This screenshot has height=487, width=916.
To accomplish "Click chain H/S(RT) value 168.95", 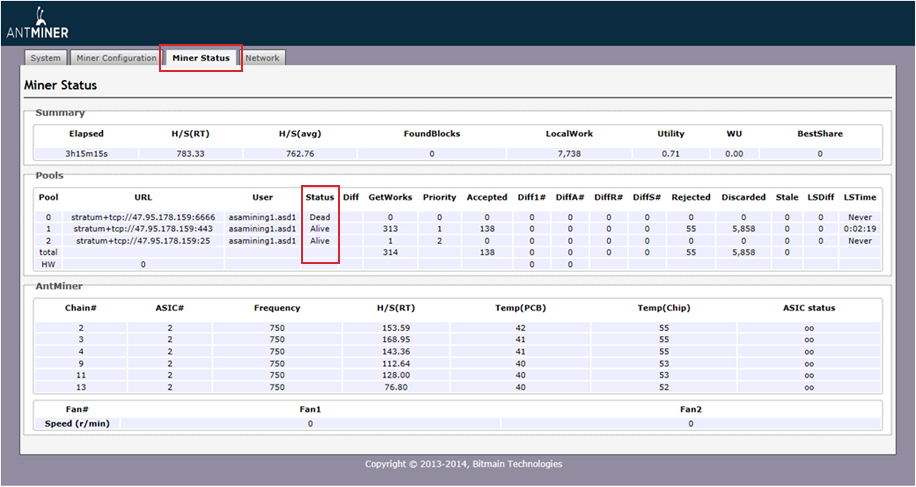I will [396, 339].
